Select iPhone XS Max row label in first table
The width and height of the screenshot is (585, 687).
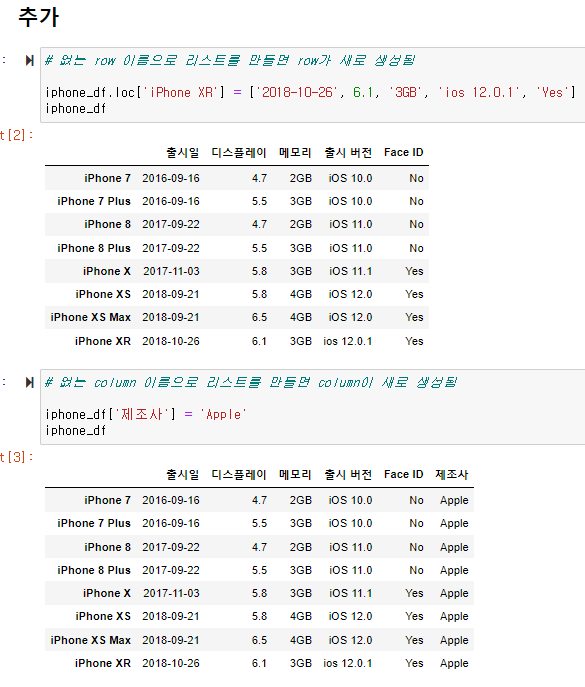(91, 317)
